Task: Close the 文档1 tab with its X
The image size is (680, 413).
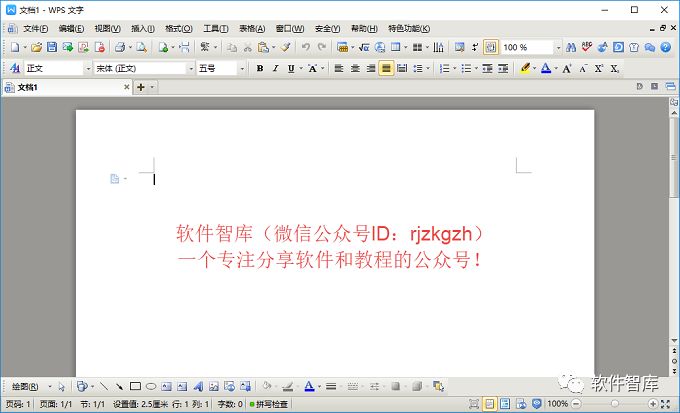Action: pyautogui.click(x=127, y=87)
